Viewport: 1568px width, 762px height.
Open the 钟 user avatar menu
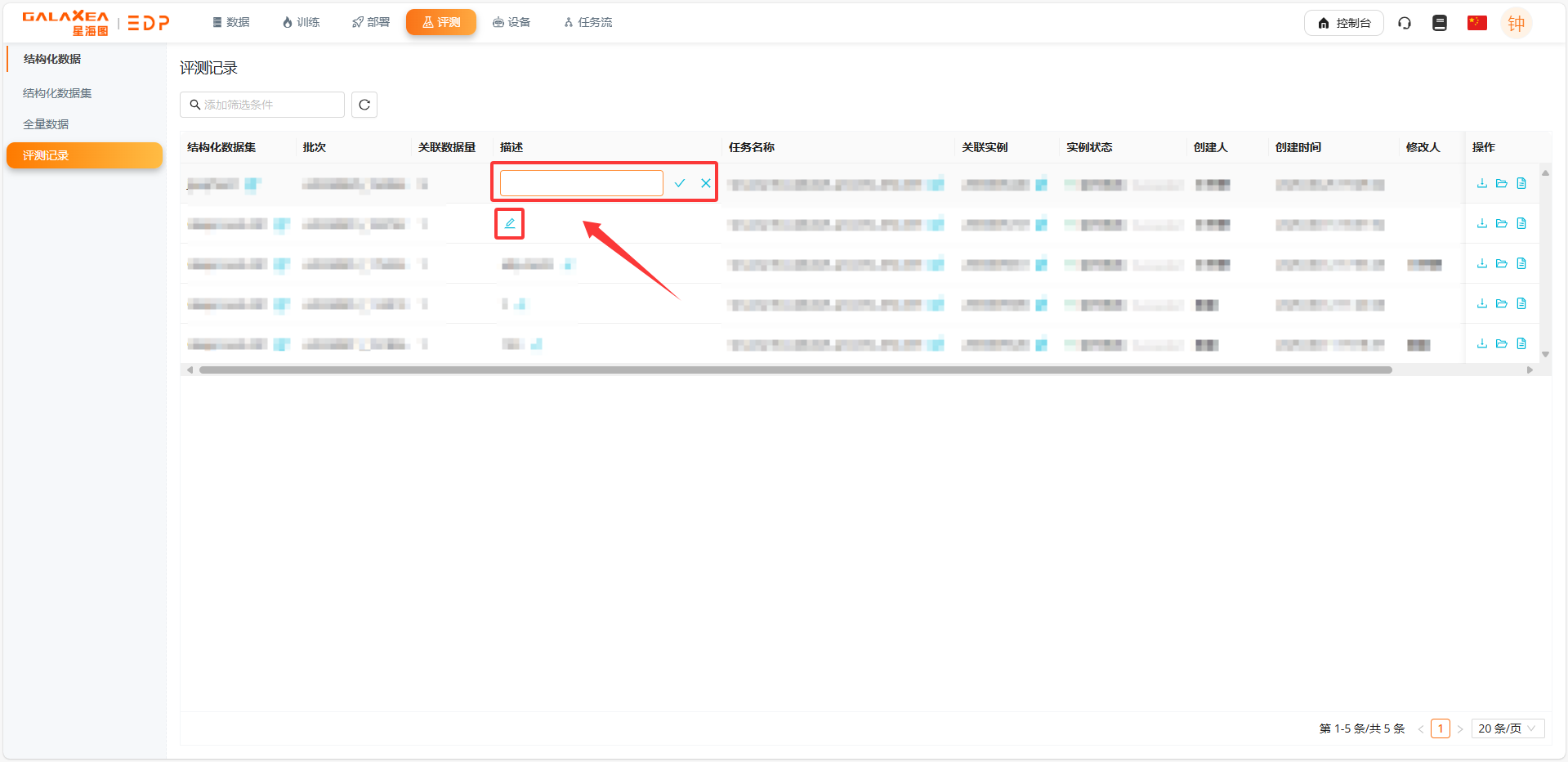(1516, 23)
